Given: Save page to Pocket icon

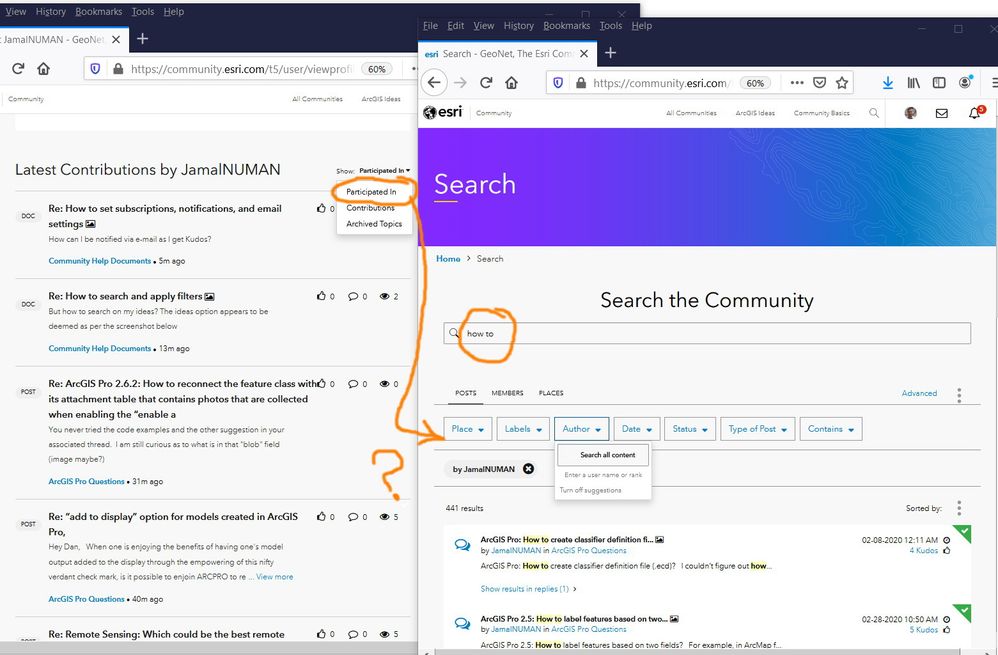Looking at the screenshot, I should click(820, 83).
